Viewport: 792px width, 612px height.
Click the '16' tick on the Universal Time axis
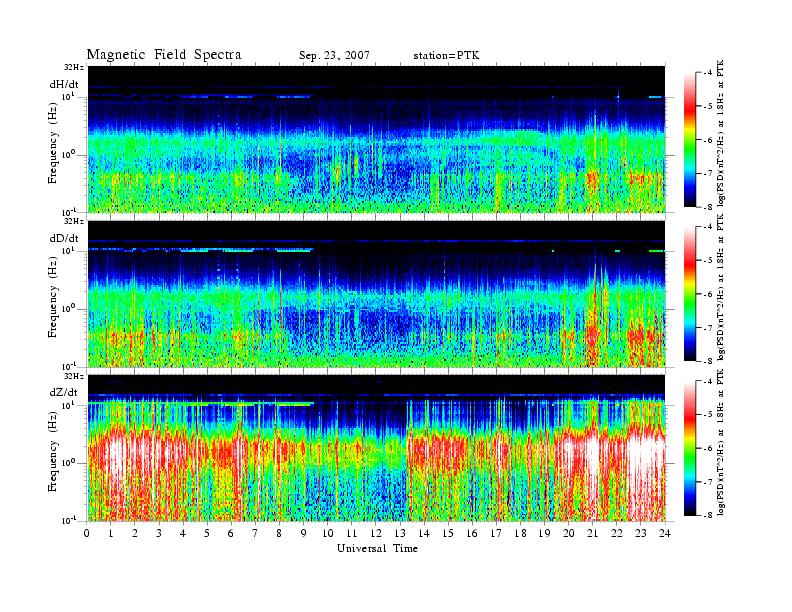point(472,533)
